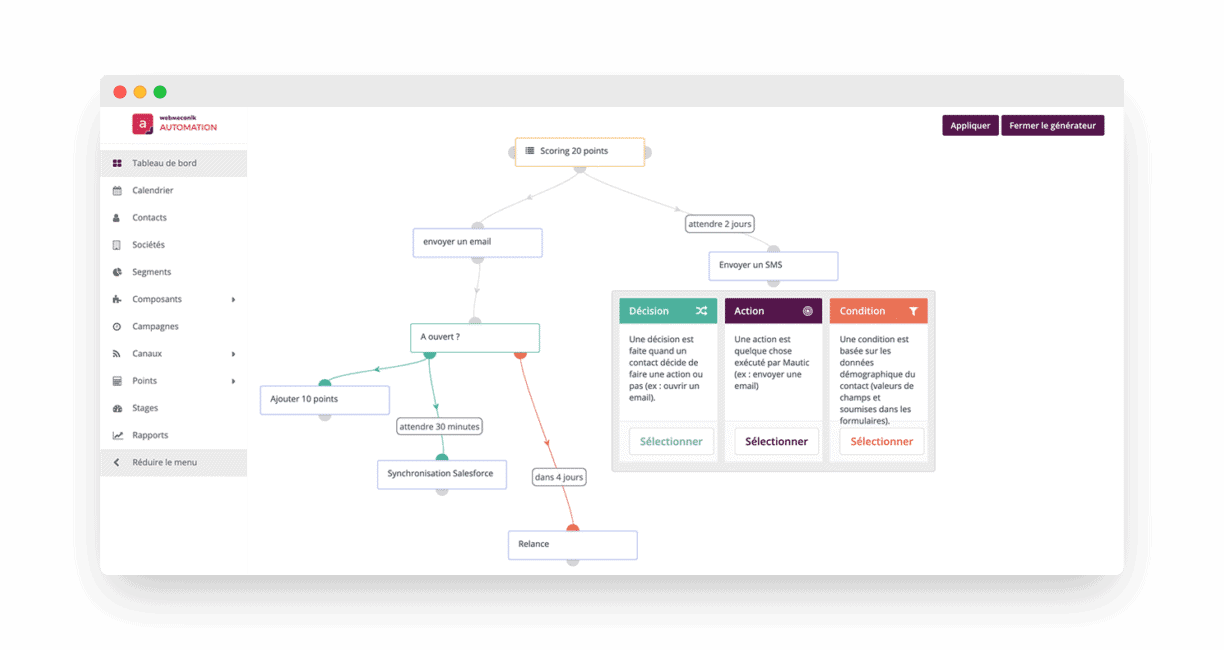The image size is (1224, 650).
Task: Click Sélectionner under Décision
Action: click(671, 441)
